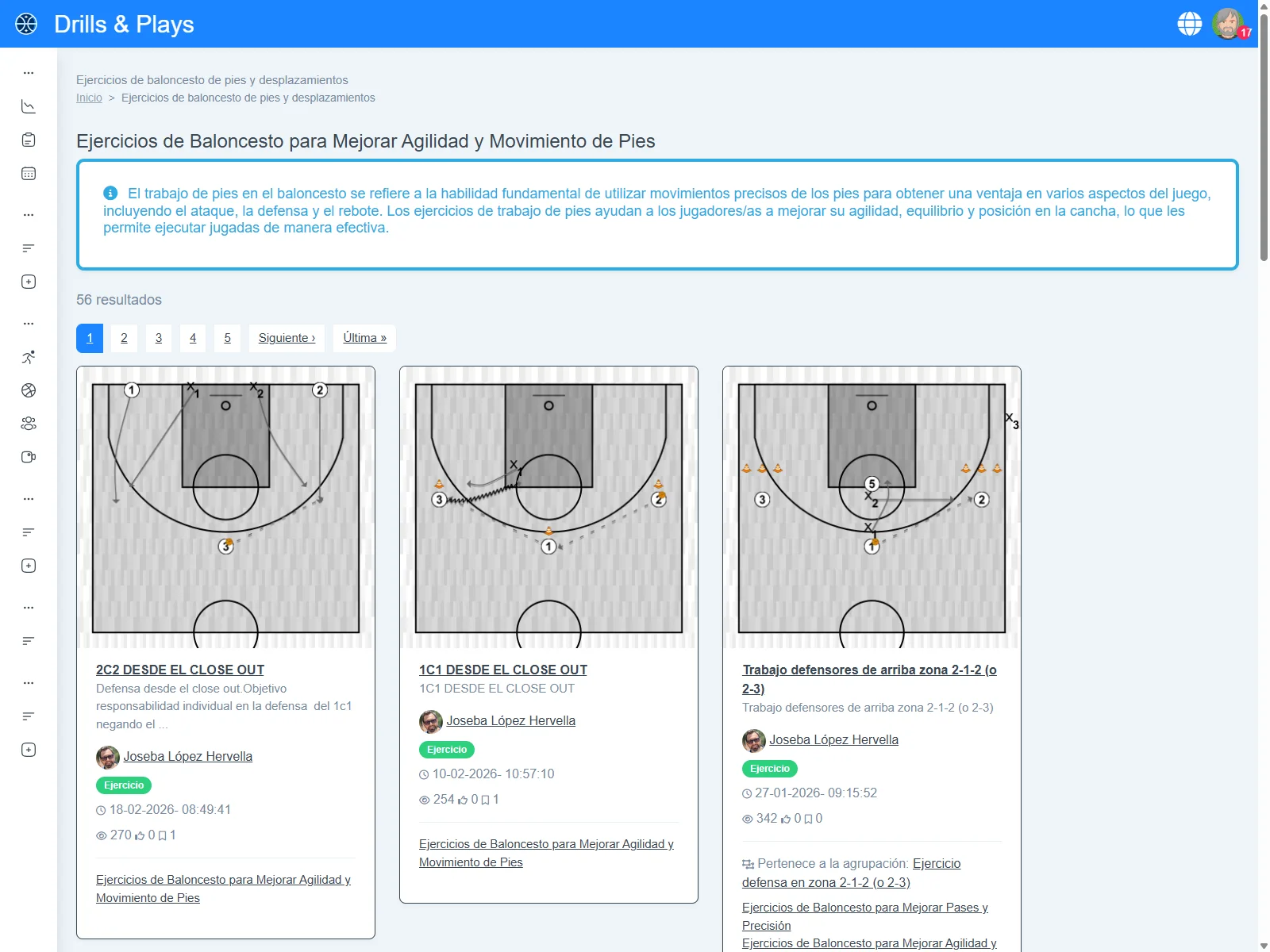Click the Inicio breadcrumb link
The height and width of the screenshot is (952, 1270).
(89, 98)
